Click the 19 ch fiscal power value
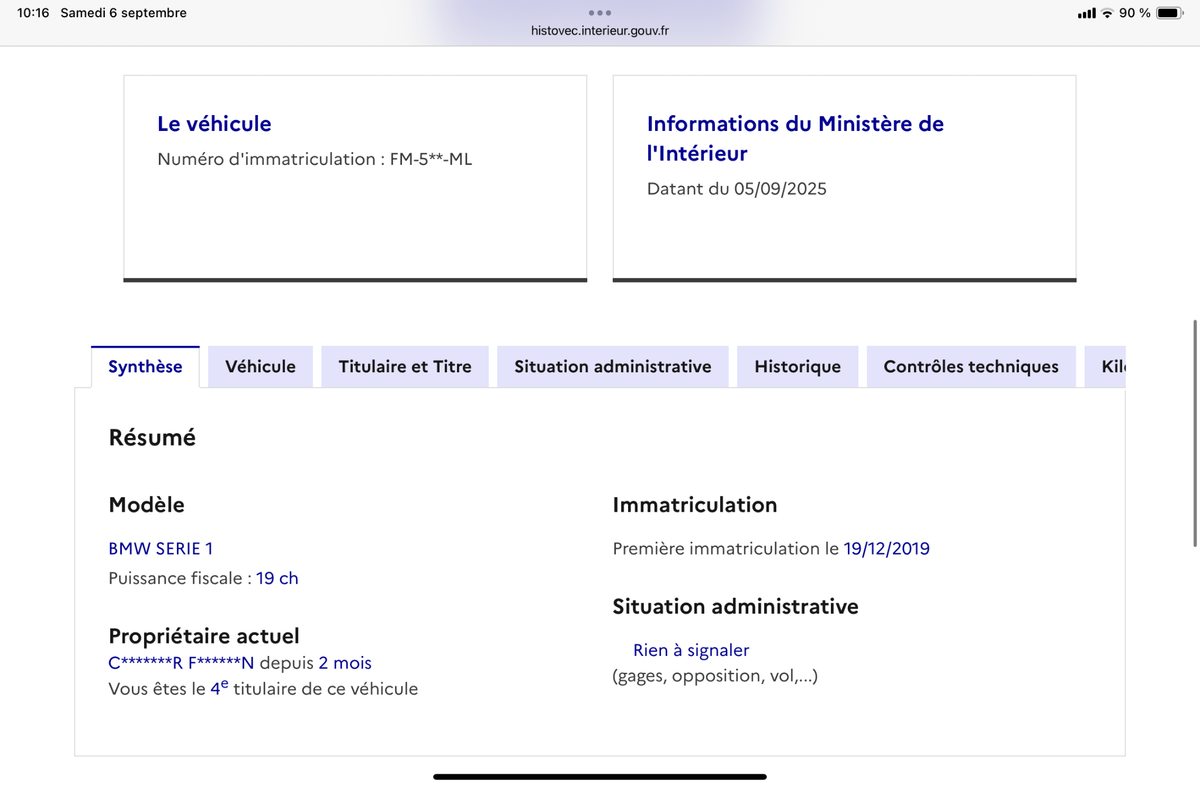1200x788 pixels. [x=277, y=578]
